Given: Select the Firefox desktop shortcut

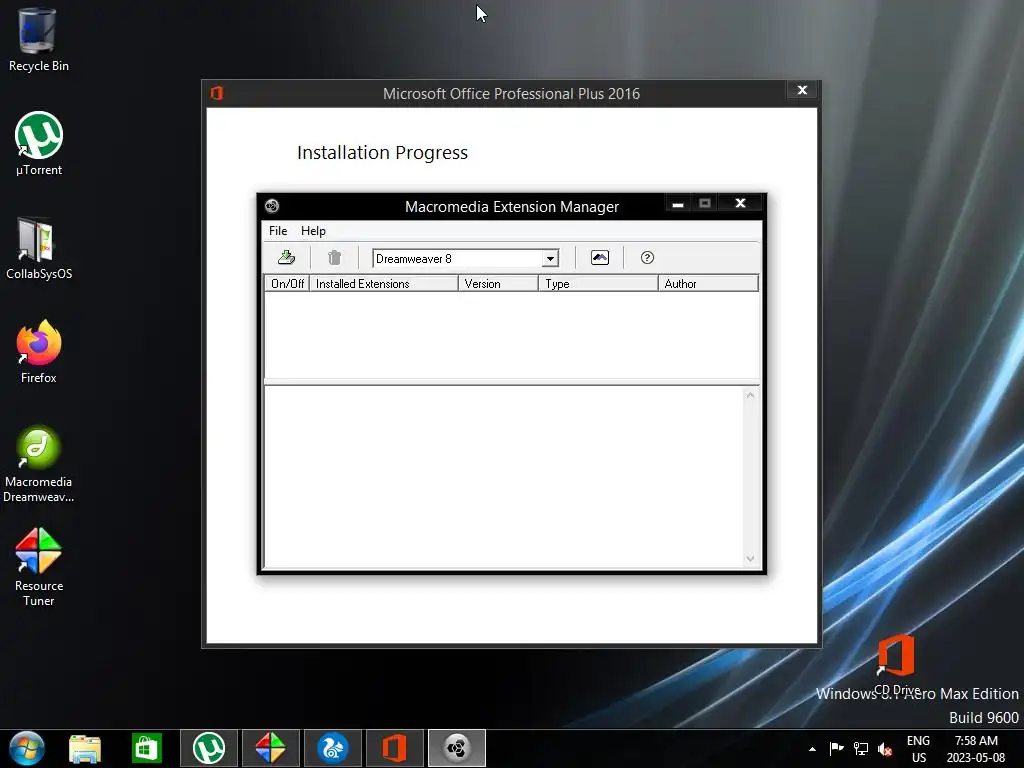Looking at the screenshot, I should pos(39,352).
